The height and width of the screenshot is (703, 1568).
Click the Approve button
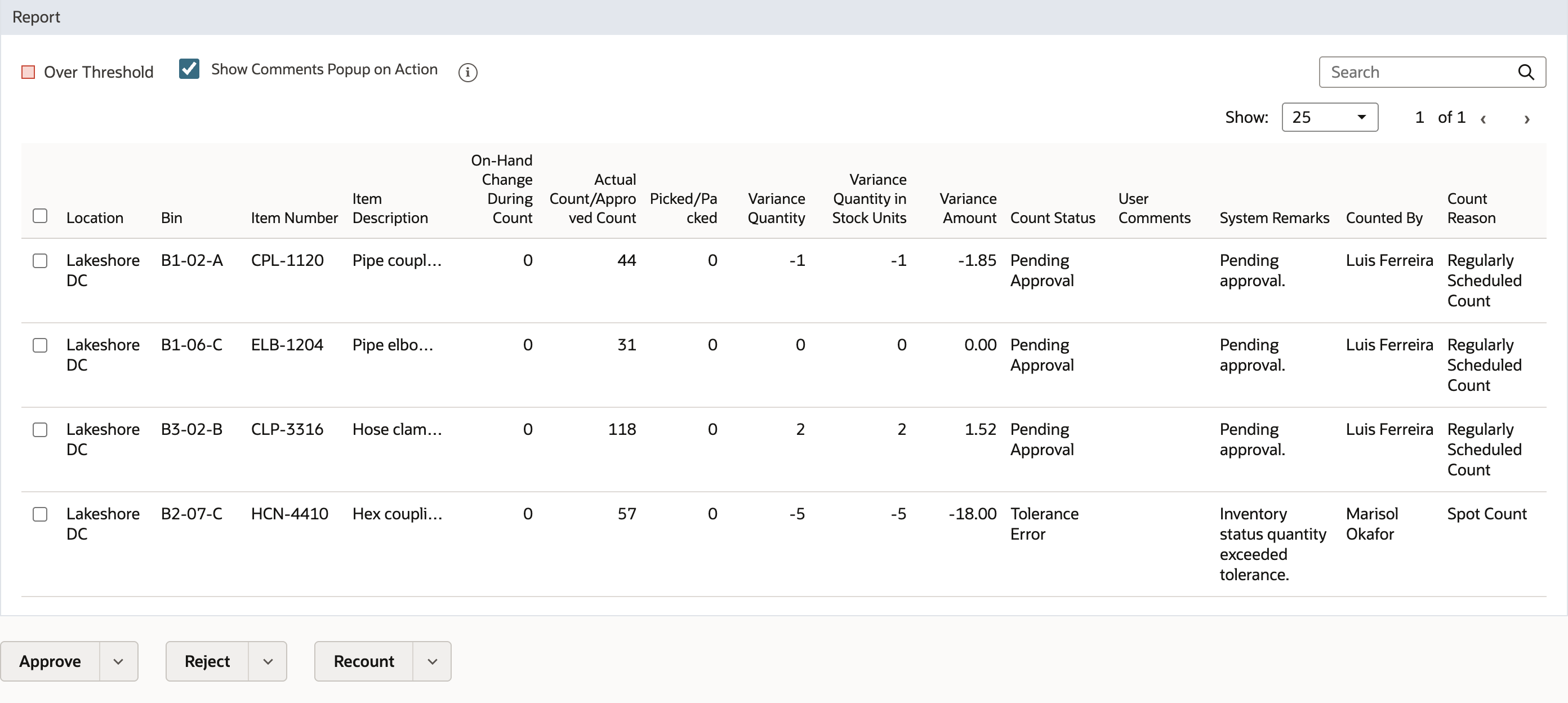click(50, 661)
